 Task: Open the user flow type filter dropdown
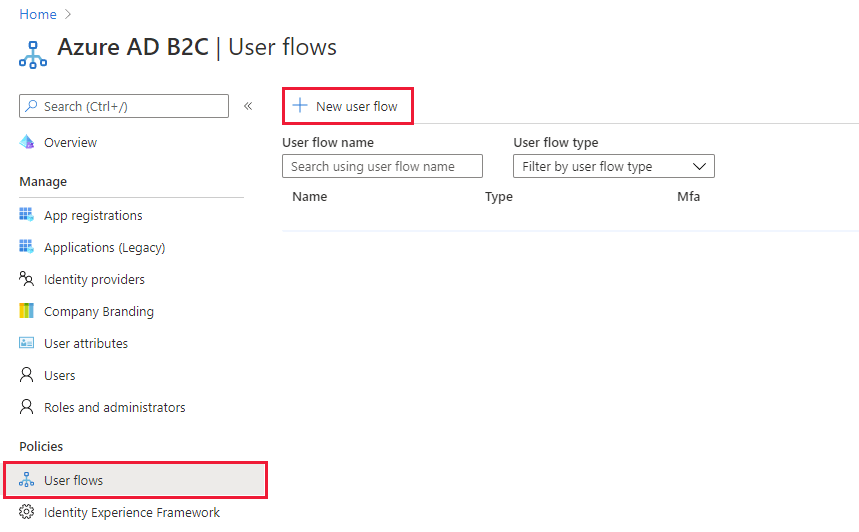point(613,166)
